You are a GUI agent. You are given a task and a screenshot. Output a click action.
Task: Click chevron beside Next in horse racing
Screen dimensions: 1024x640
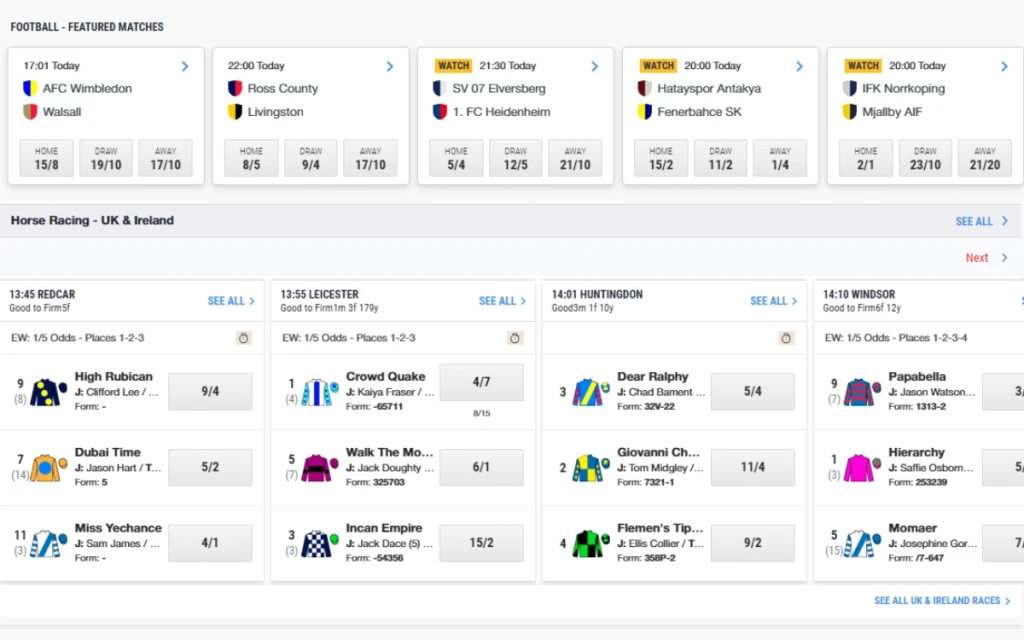(x=1004, y=257)
